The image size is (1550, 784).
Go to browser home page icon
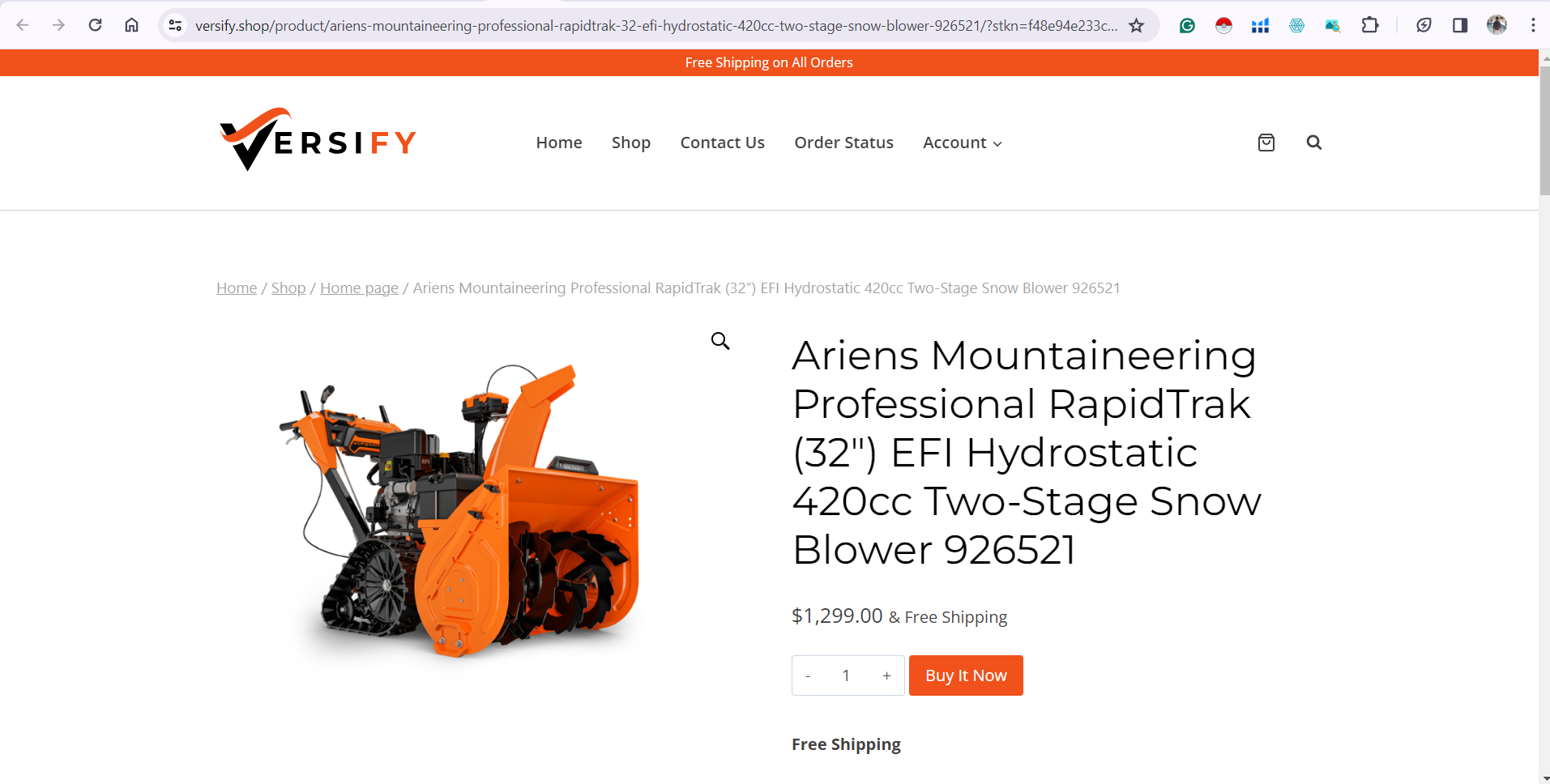pyautogui.click(x=131, y=25)
